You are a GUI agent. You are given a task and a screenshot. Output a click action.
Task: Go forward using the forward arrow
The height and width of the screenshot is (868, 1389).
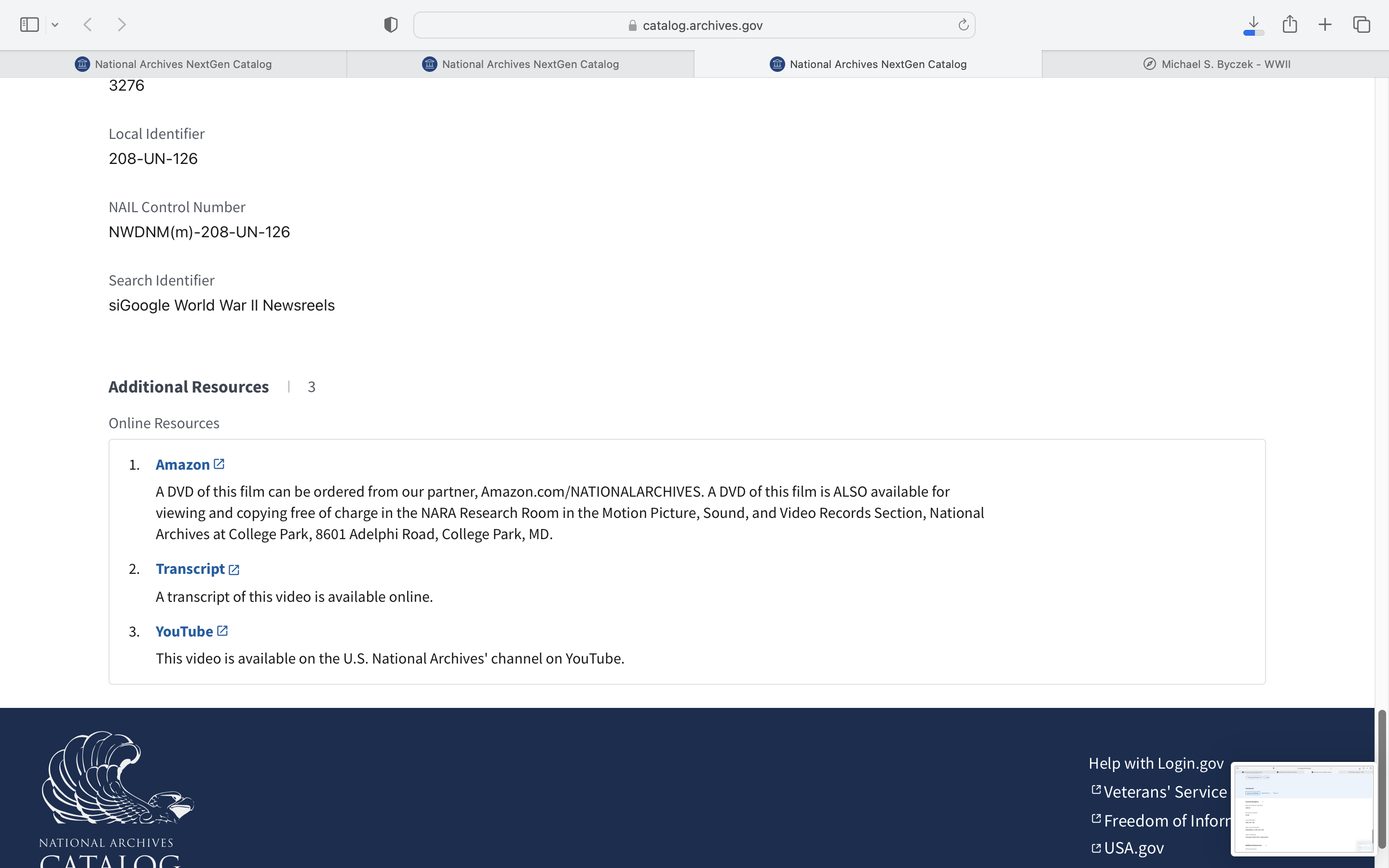tap(122, 25)
